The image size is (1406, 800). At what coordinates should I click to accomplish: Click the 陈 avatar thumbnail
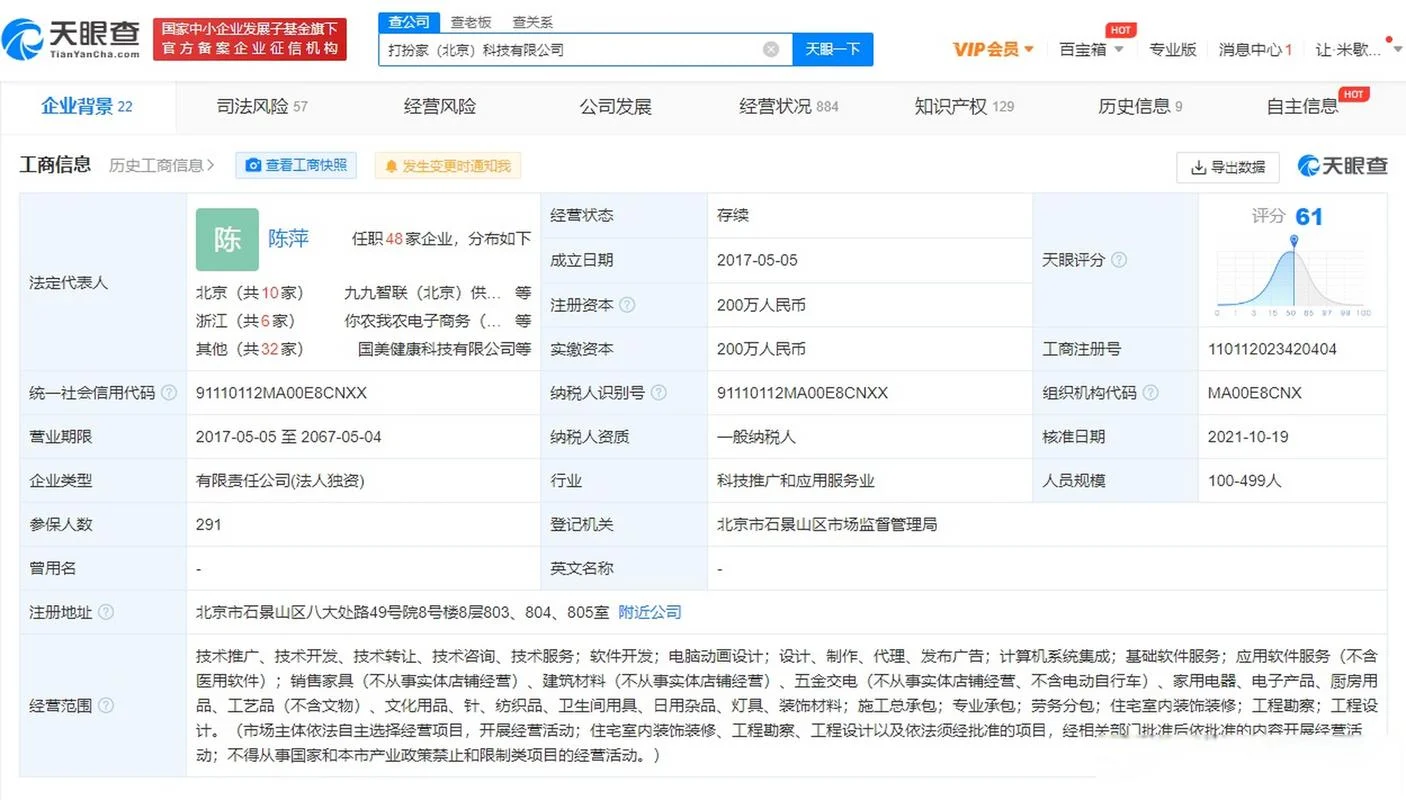[227, 239]
